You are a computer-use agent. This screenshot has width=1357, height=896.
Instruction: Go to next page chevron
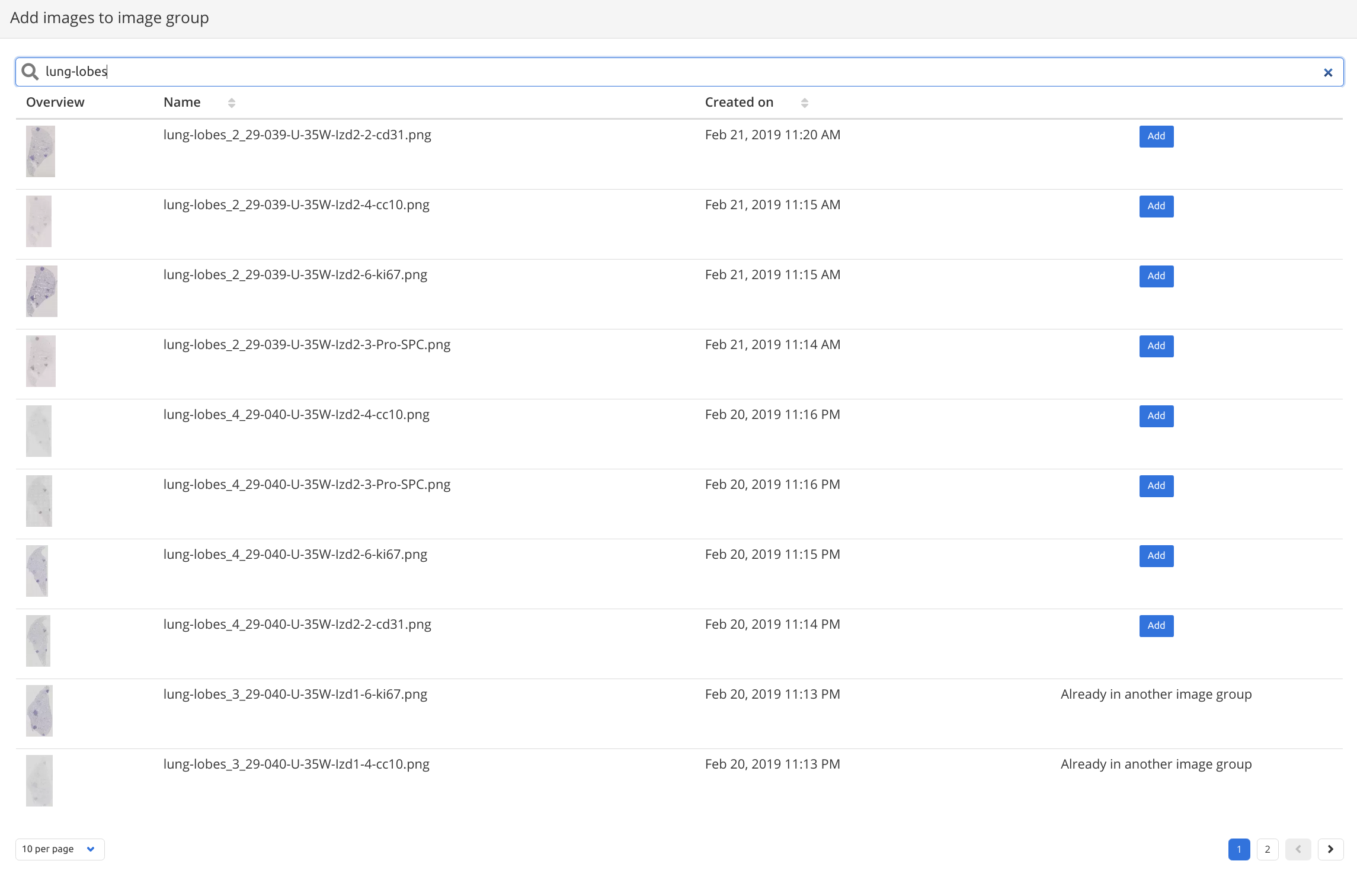[x=1330, y=849]
